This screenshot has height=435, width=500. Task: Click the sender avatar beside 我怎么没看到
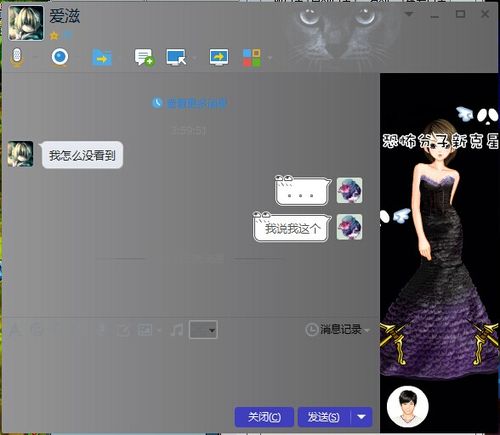coord(20,154)
